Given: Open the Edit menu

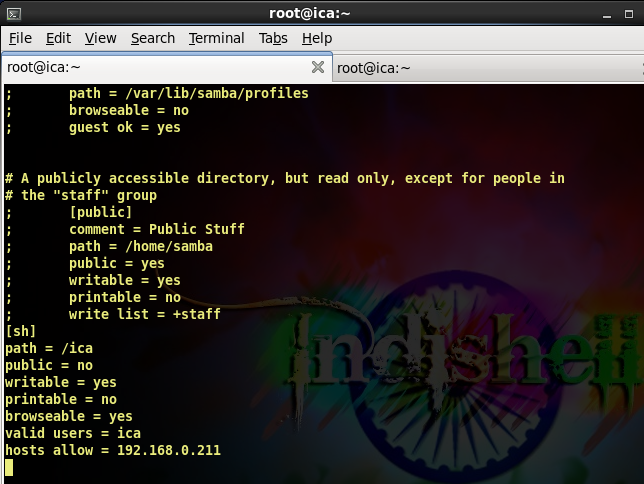Looking at the screenshot, I should pos(58,38).
